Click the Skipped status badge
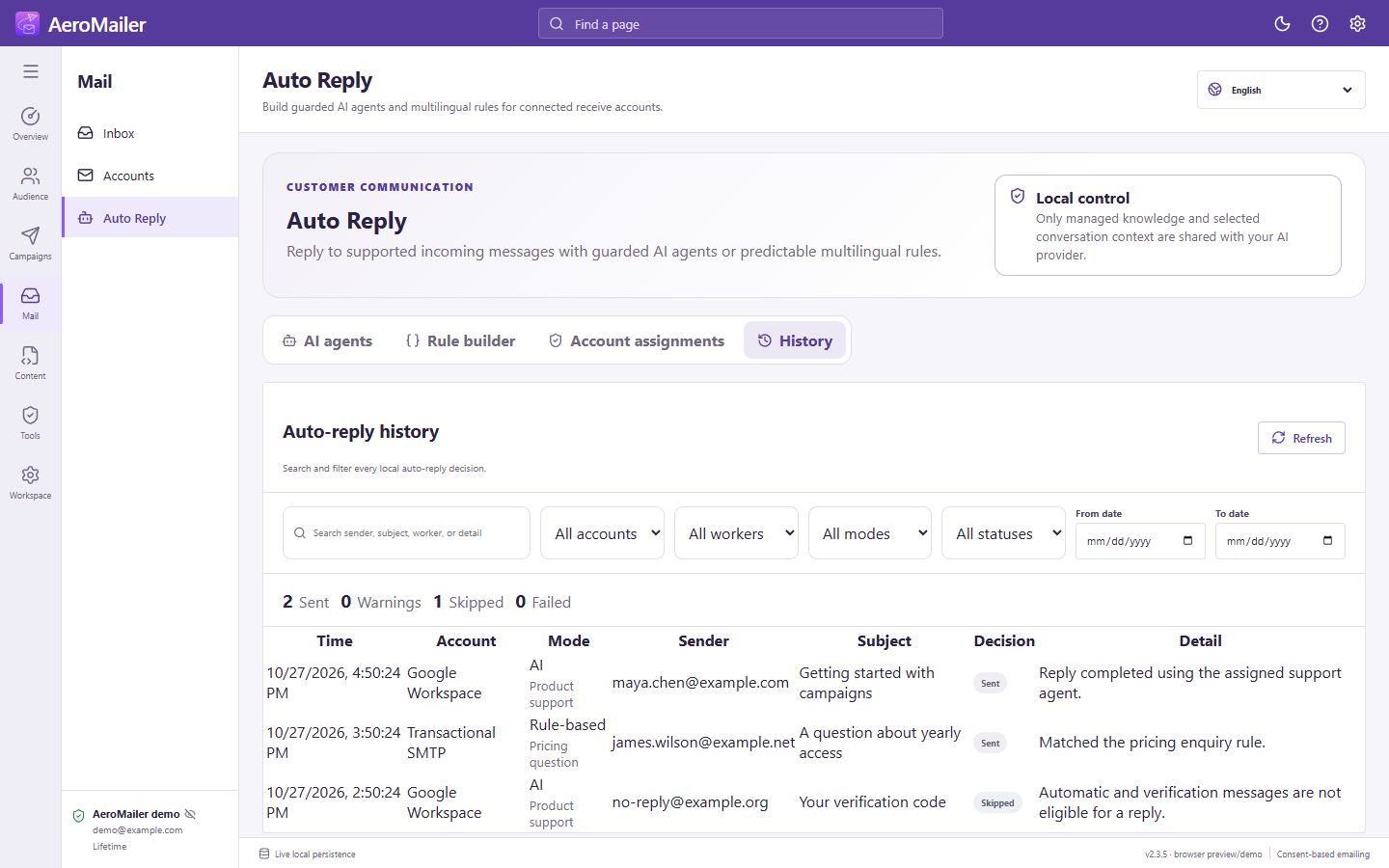The image size is (1389, 868). 997,802
